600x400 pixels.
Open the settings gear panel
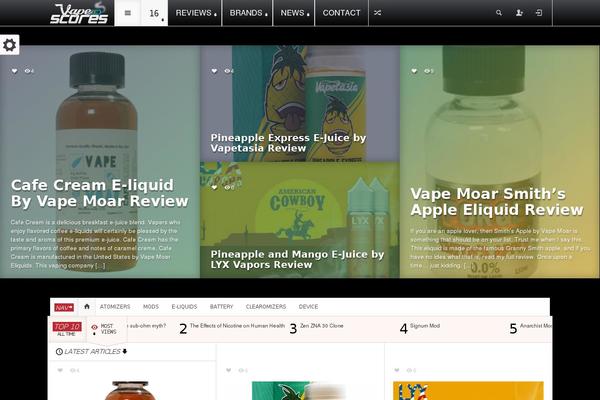(x=9, y=45)
